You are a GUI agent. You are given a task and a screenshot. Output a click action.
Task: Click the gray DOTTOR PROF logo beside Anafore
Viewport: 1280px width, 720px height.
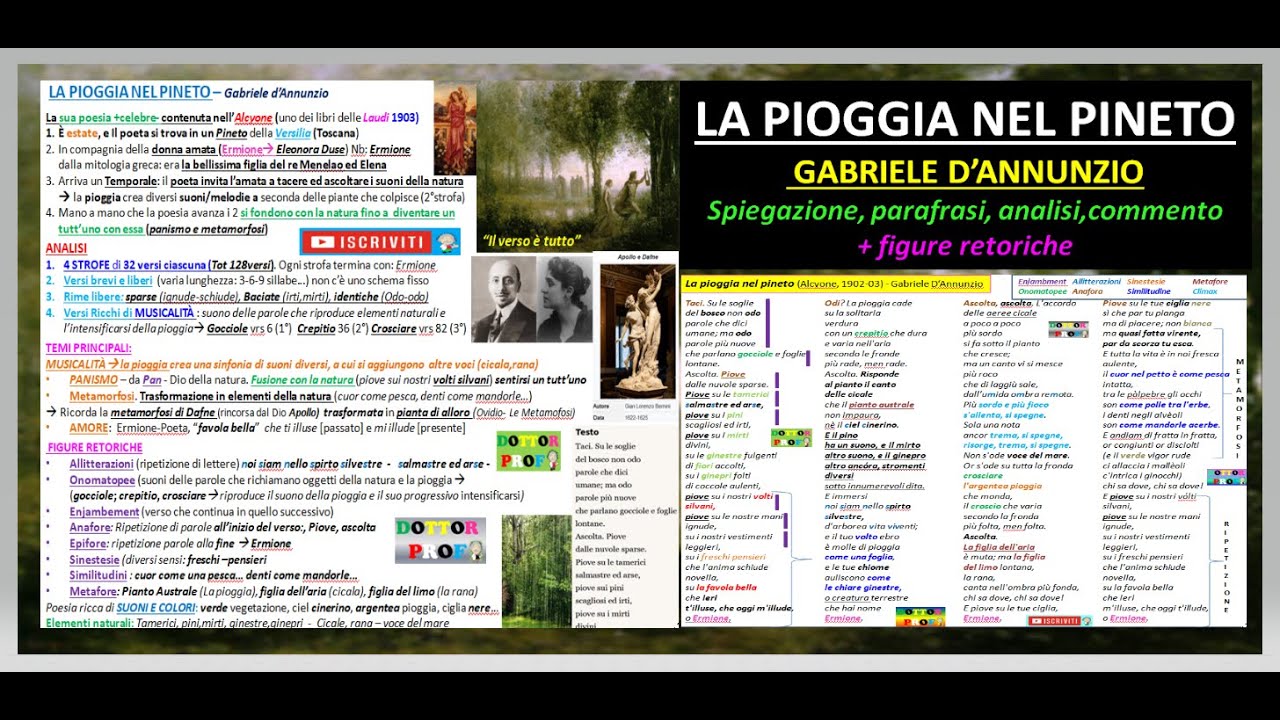440,539
